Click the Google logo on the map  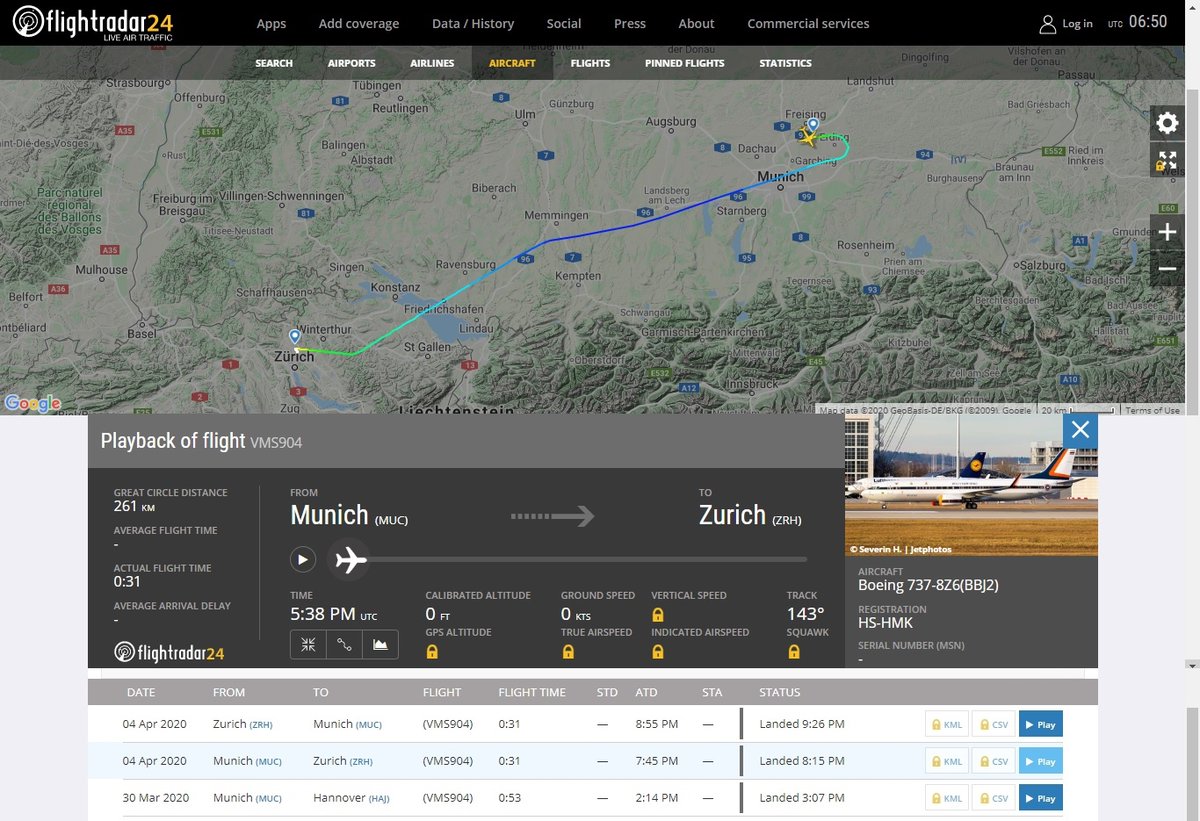[x=32, y=404]
